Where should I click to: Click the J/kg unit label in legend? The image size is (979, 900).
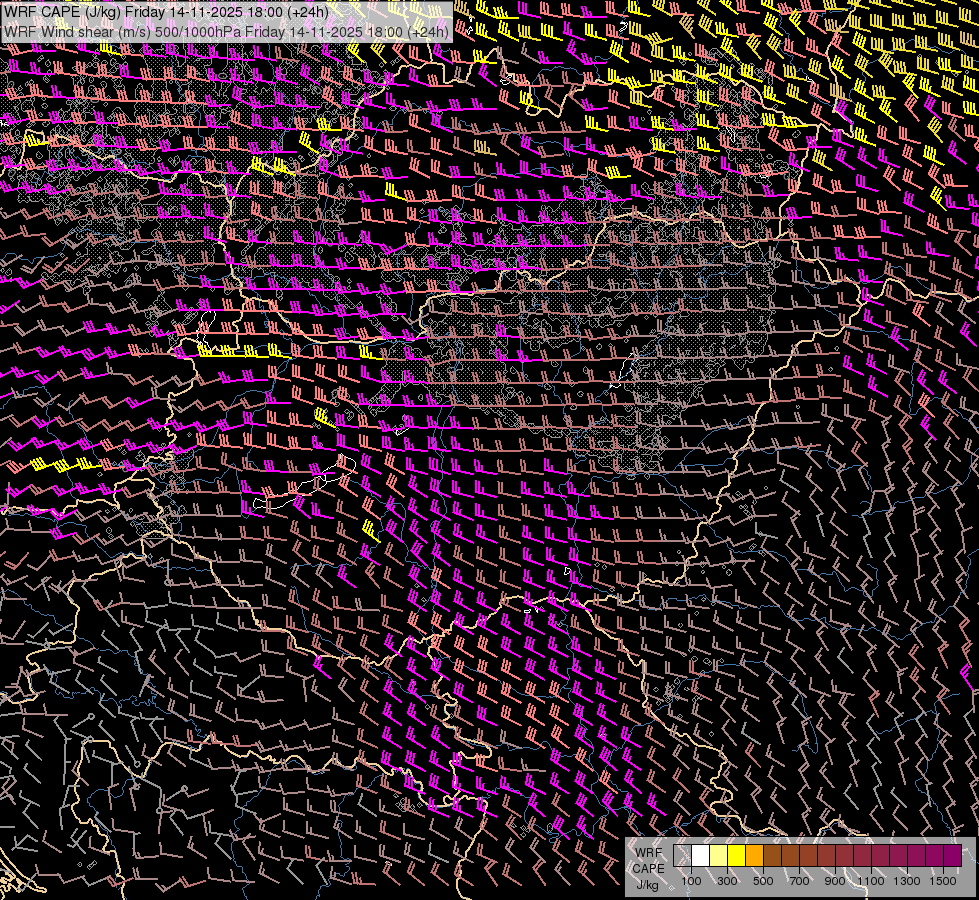pyautogui.click(x=647, y=885)
